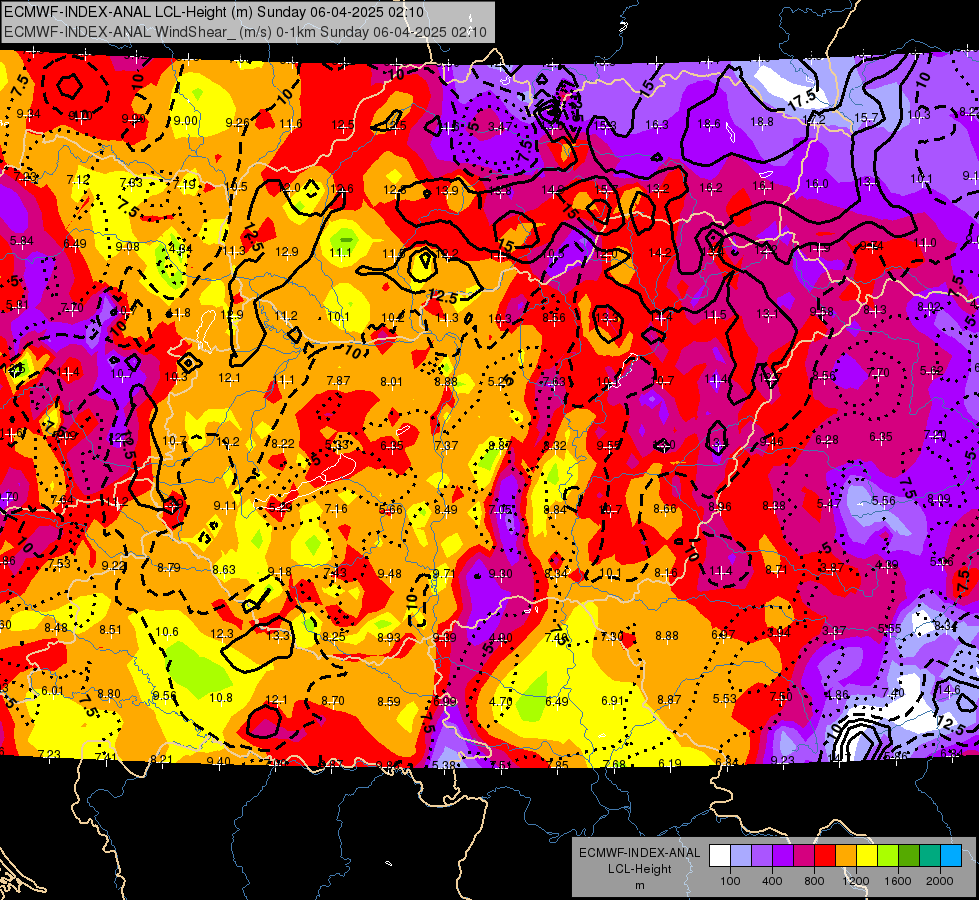The image size is (979, 900).
Task: Click the grid value 8.66
Action: (x=665, y=508)
